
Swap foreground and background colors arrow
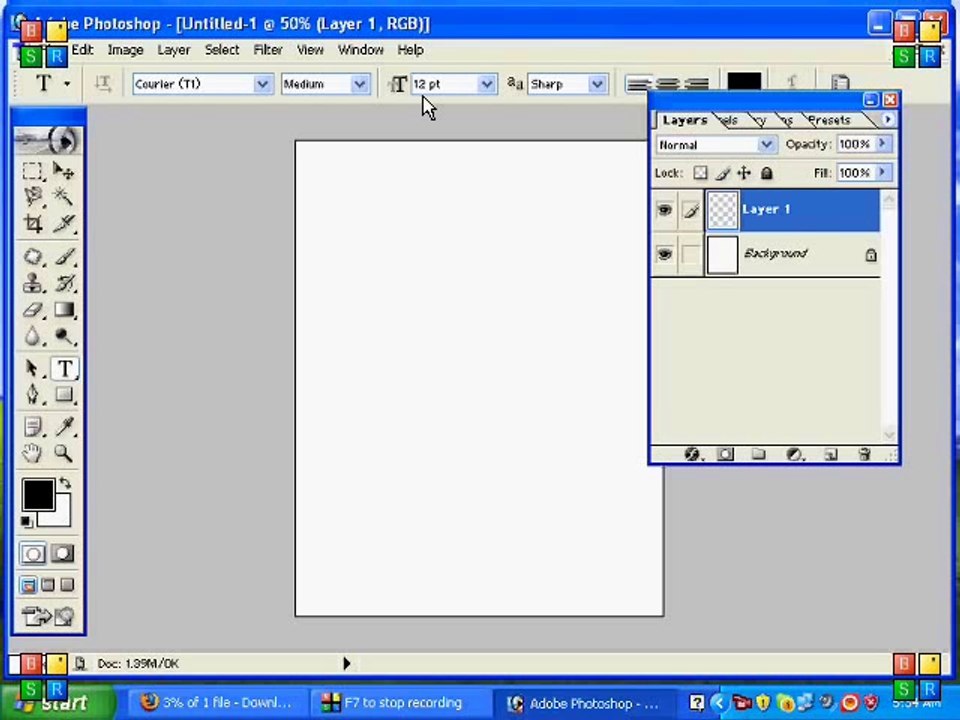tap(65, 483)
